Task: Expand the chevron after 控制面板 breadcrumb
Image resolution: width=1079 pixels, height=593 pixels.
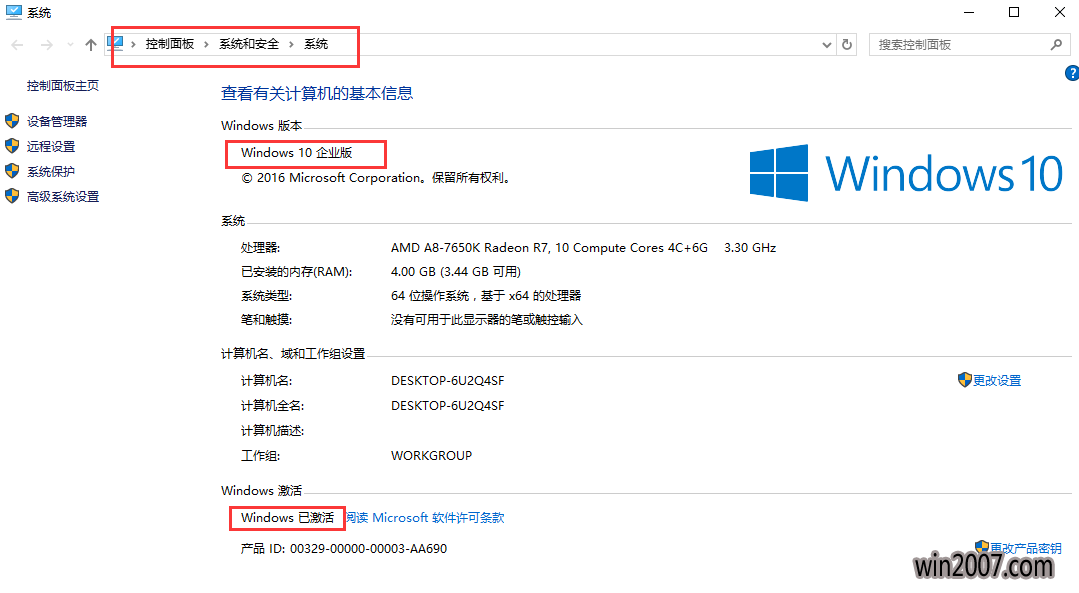Action: [x=207, y=44]
